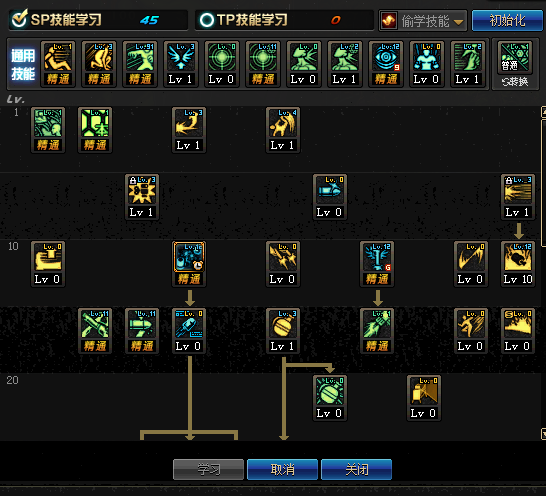Image resolution: width=546 pixels, height=496 pixels.
Task: Click the crossed tools skill icon Lv 11
Action: 95,331
